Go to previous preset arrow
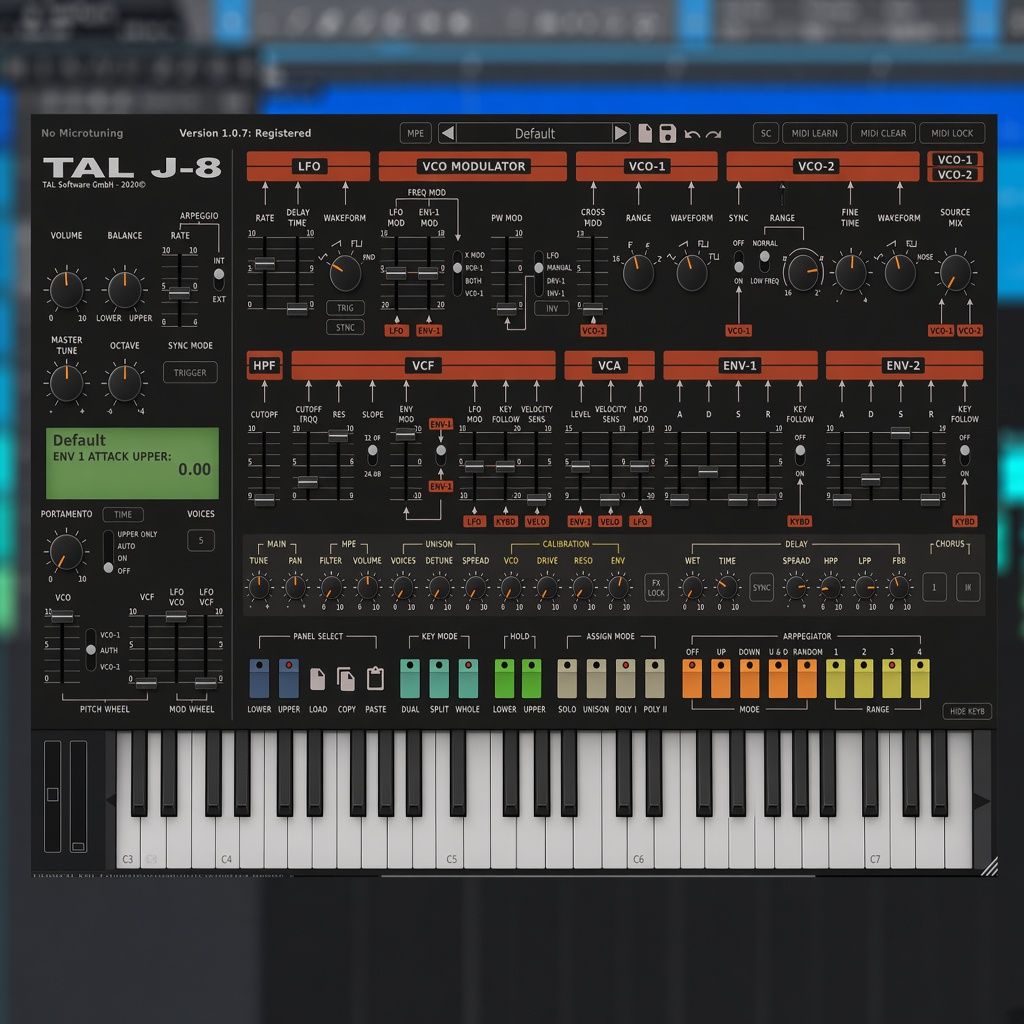1024x1024 pixels. coord(447,133)
